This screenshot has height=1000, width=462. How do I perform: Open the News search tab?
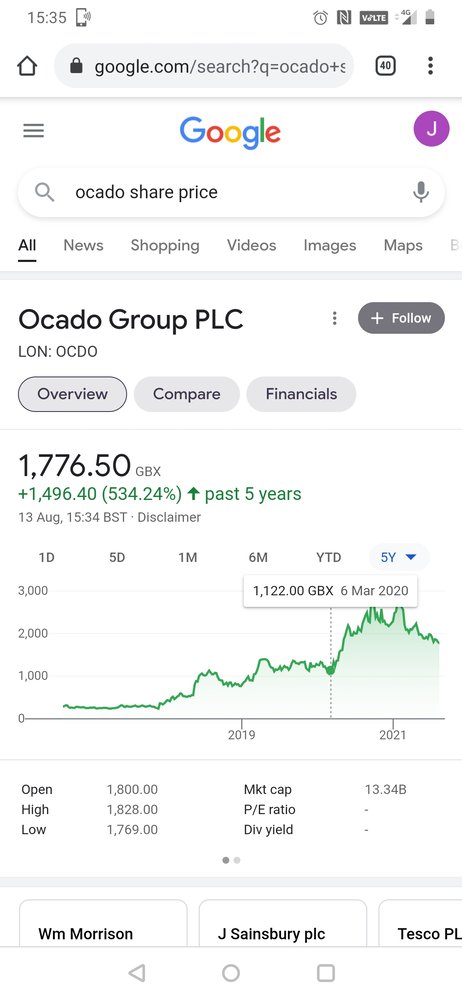pos(83,246)
